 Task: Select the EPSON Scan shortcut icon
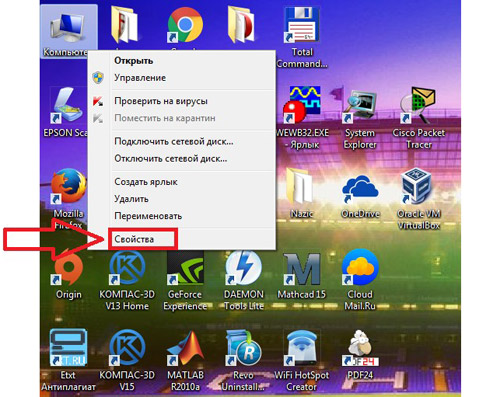coord(68,105)
